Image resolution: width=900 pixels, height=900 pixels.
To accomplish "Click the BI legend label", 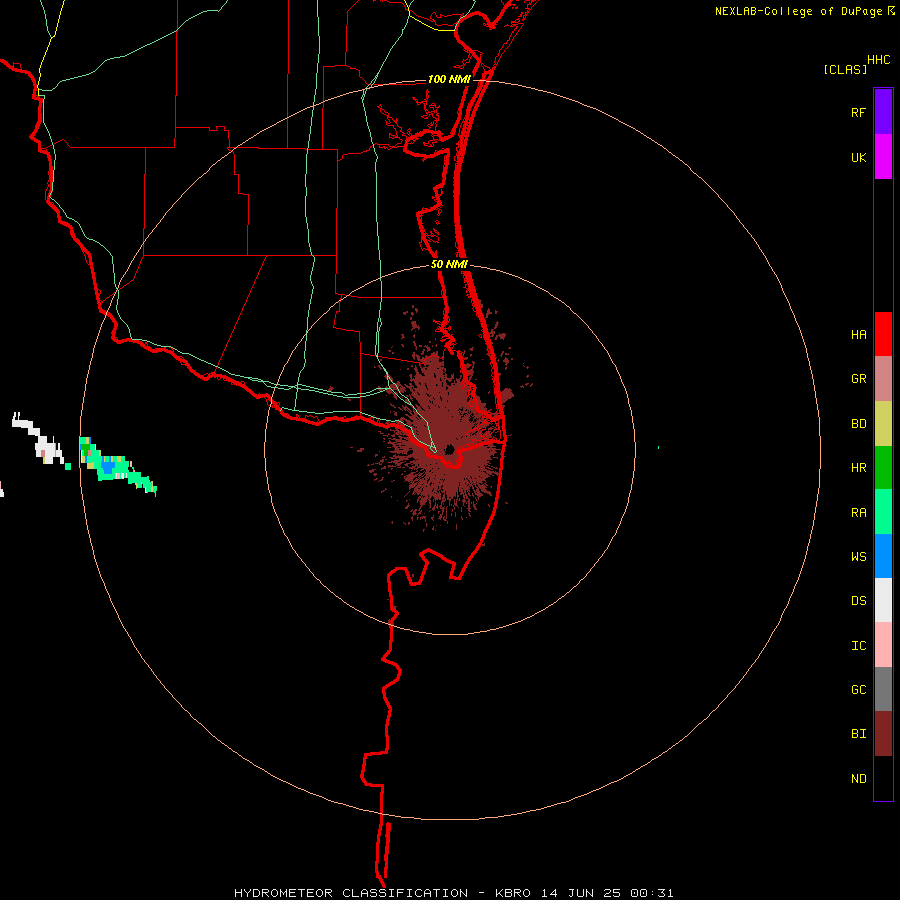I will [x=858, y=734].
